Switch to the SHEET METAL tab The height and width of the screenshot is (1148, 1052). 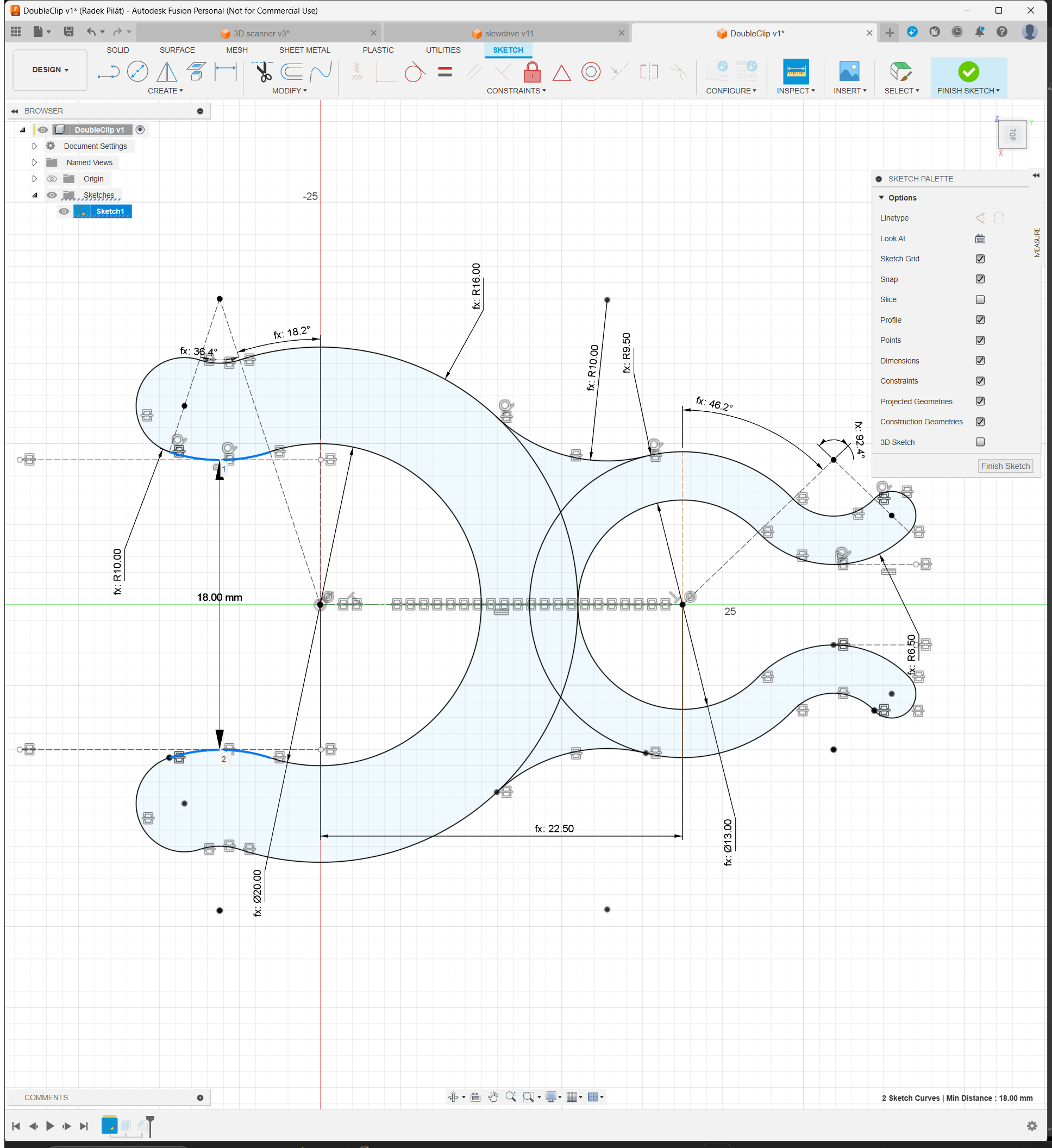(304, 50)
